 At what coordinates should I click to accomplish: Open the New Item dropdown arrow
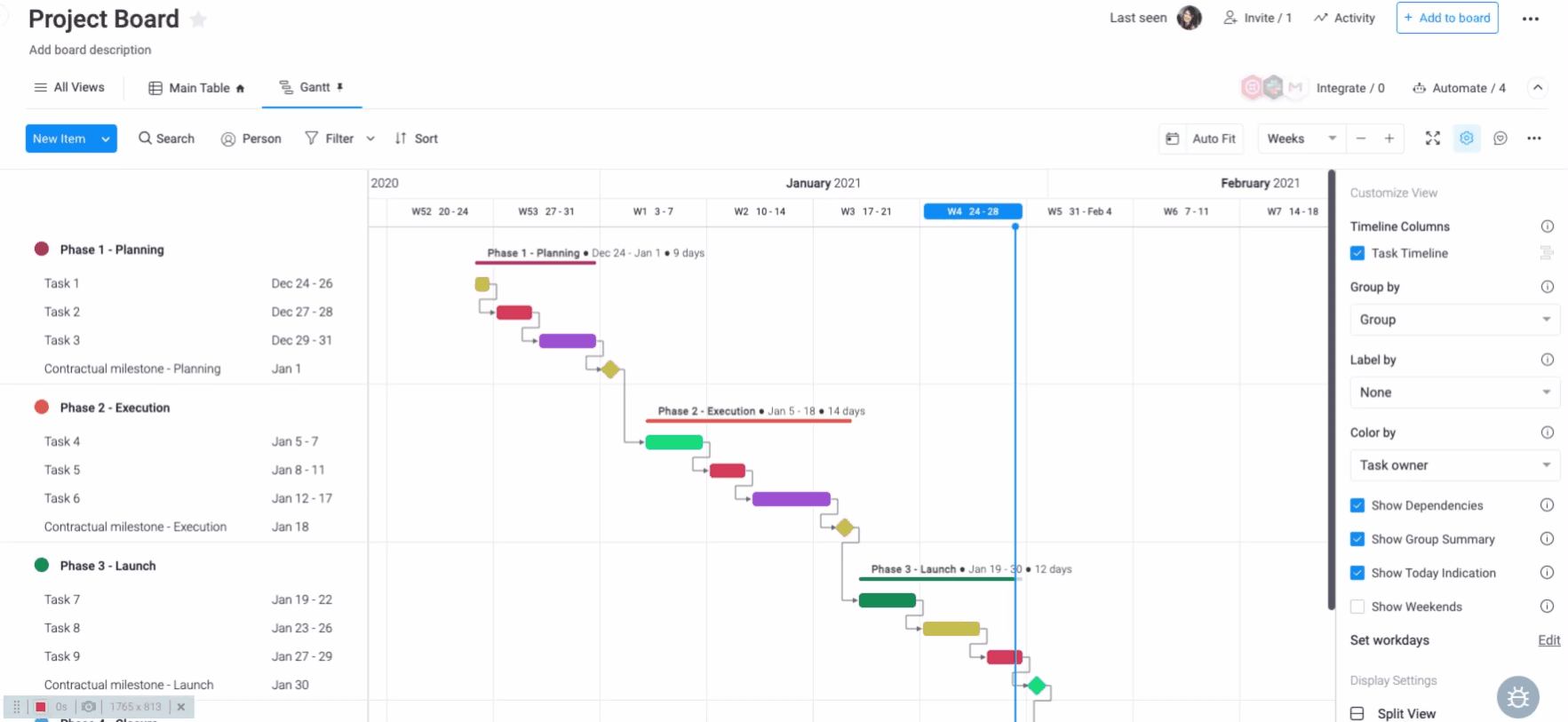[x=106, y=139]
